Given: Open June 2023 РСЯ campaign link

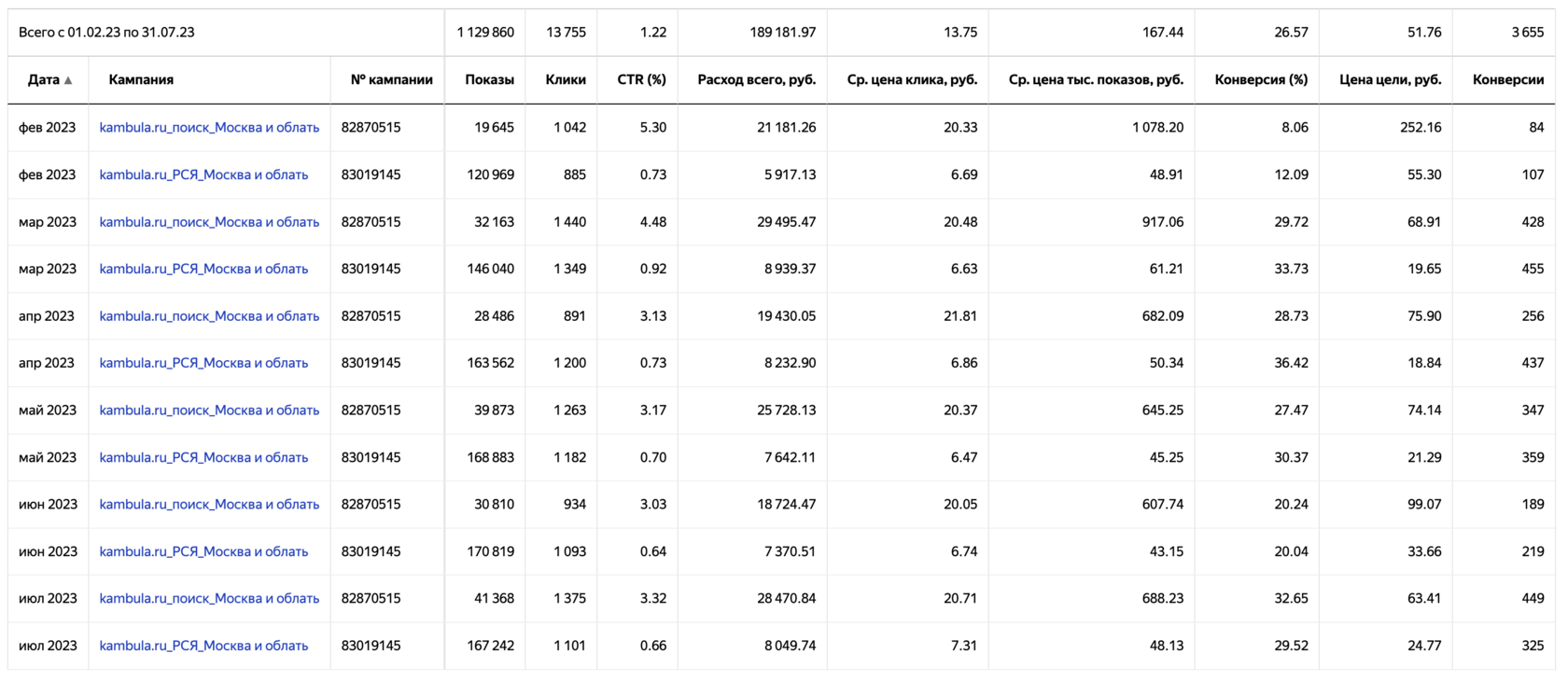Looking at the screenshot, I should tap(203, 551).
